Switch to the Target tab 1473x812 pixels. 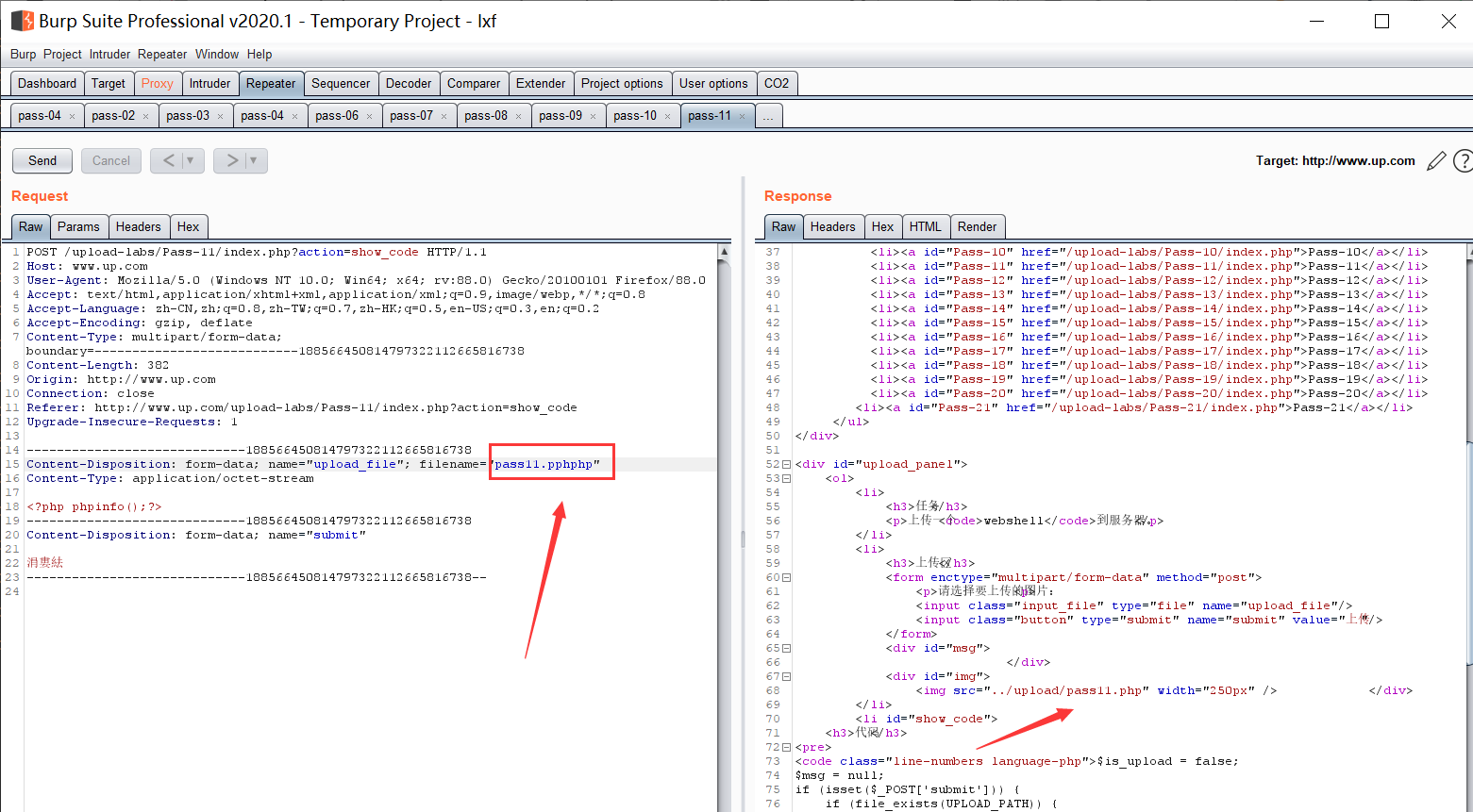(109, 83)
